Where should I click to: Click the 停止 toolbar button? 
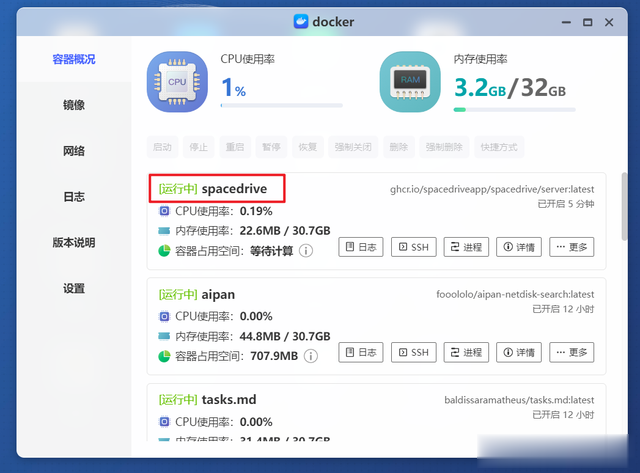(x=199, y=147)
